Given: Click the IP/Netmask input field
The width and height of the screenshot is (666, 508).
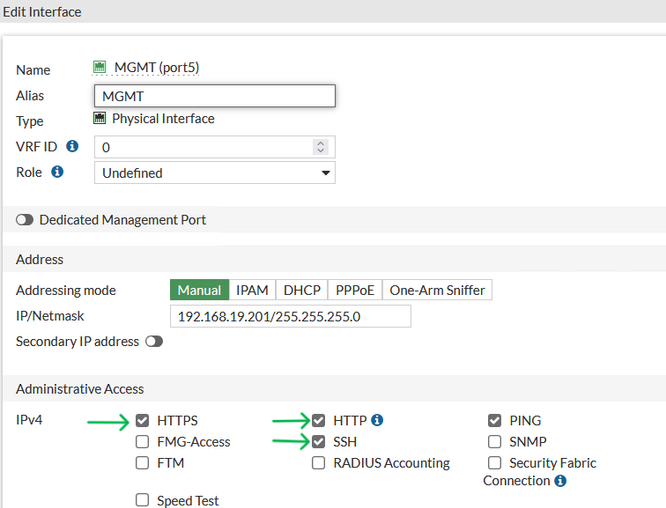Looking at the screenshot, I should 290,317.
